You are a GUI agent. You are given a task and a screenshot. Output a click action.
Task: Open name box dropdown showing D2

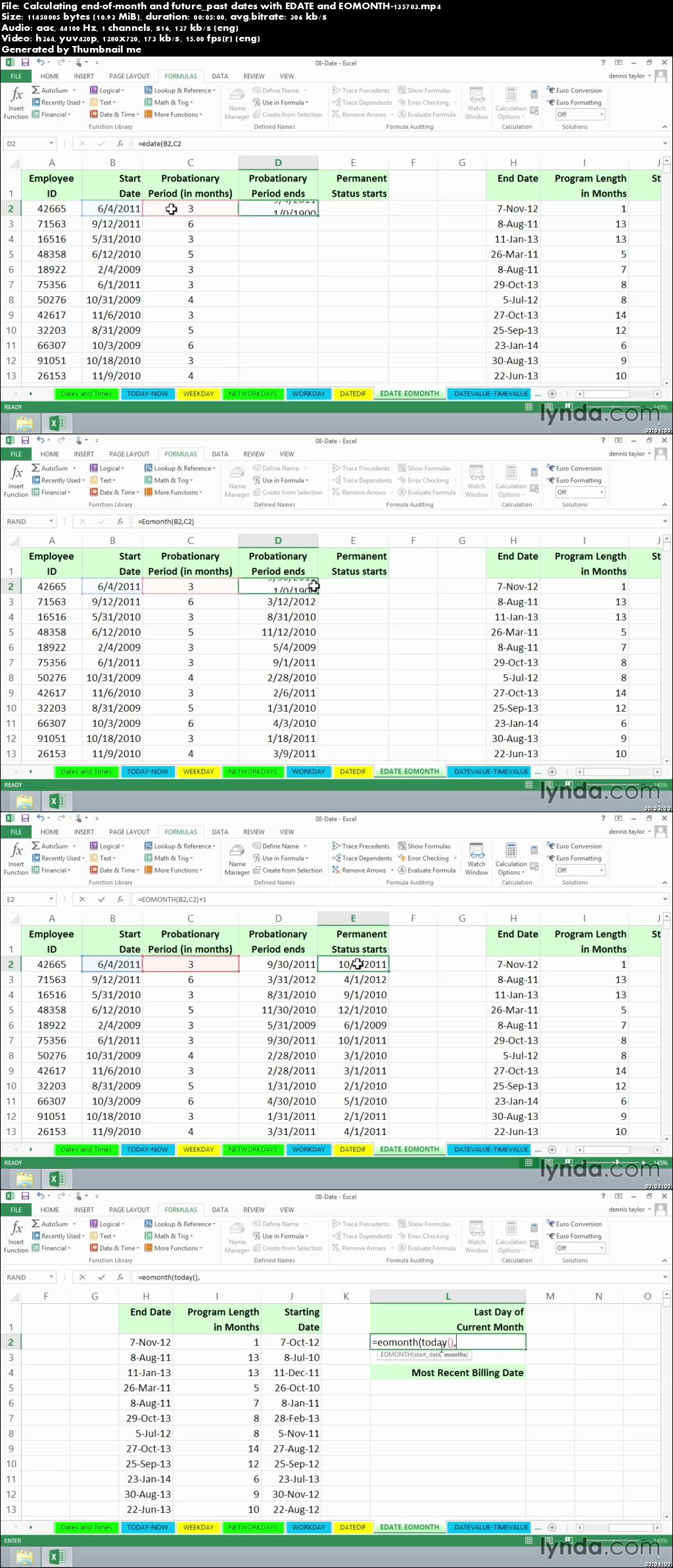coord(51,143)
